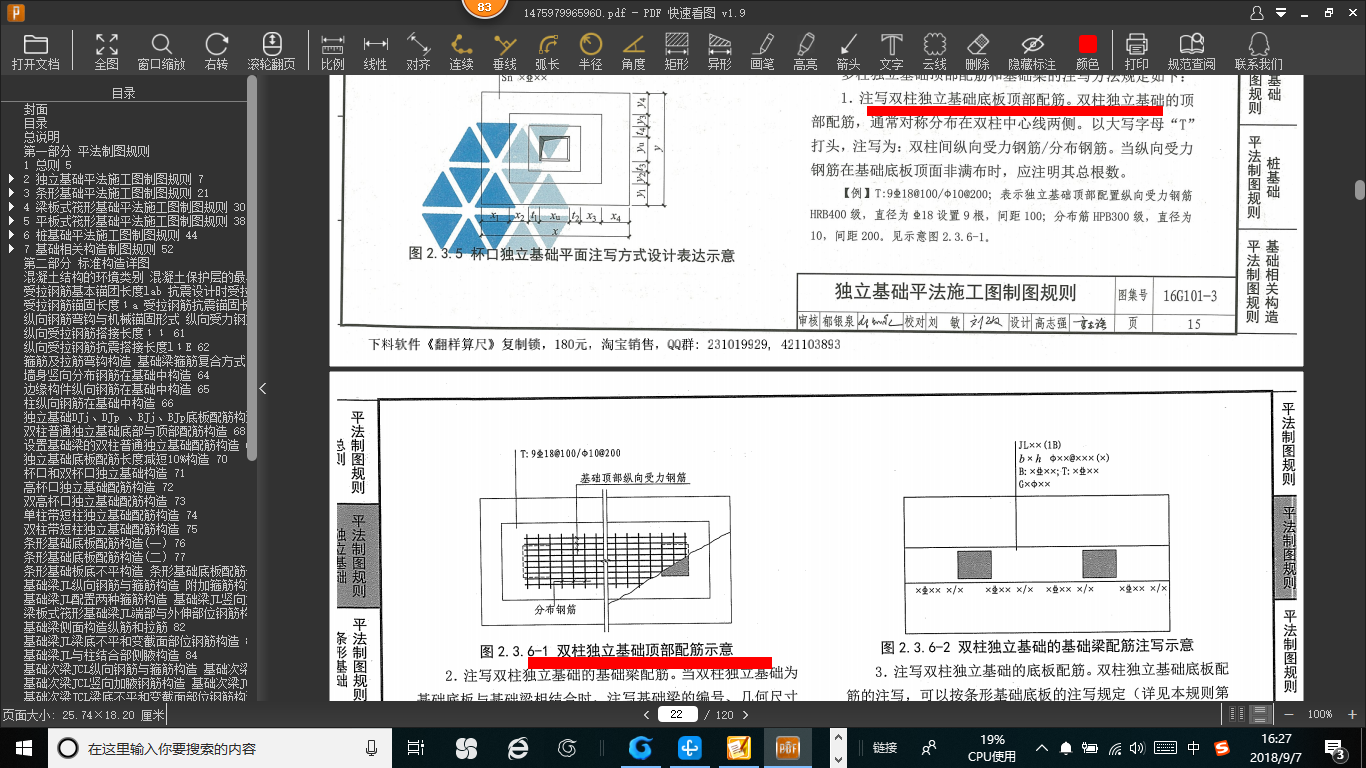Screen dimensions: 1366x768
Task: Select the 云线 cloud line tool
Action: (934, 51)
